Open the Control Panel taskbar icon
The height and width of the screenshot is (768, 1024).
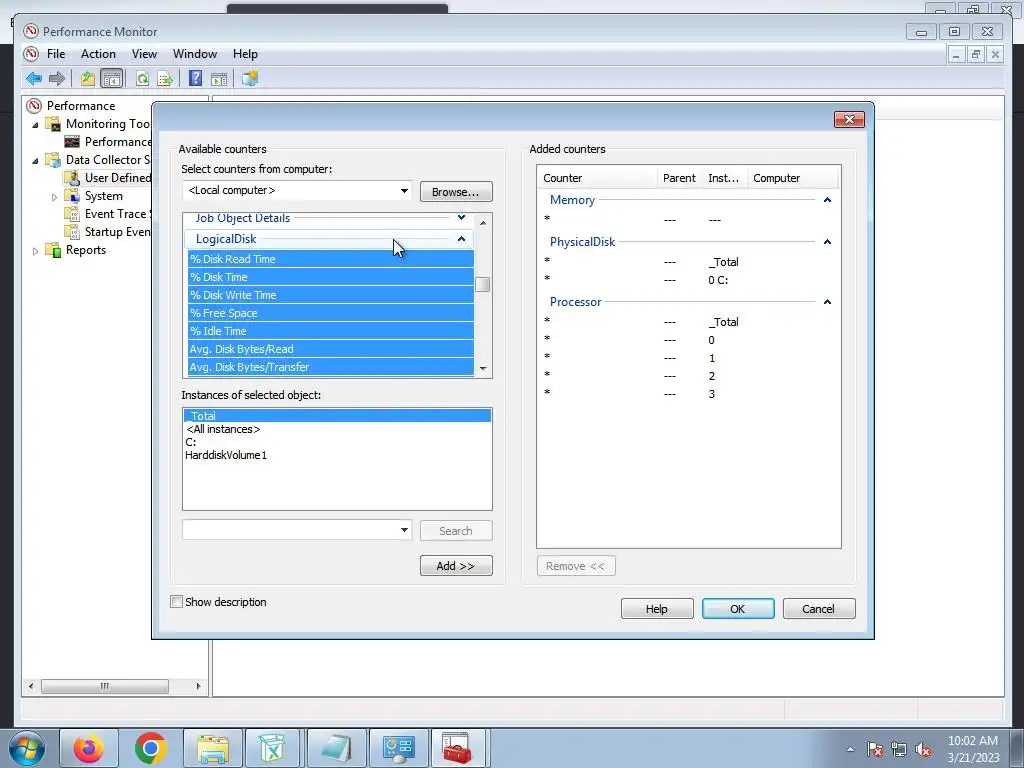coord(398,748)
